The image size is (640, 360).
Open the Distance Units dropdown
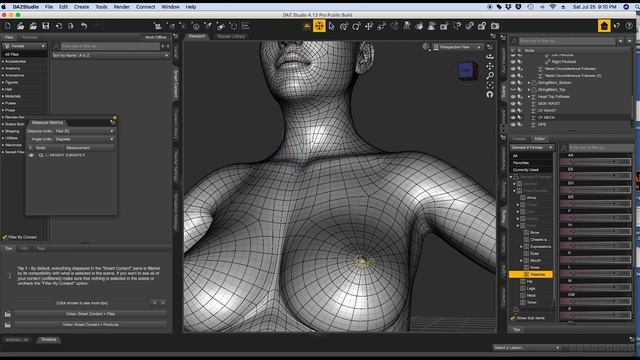point(84,131)
